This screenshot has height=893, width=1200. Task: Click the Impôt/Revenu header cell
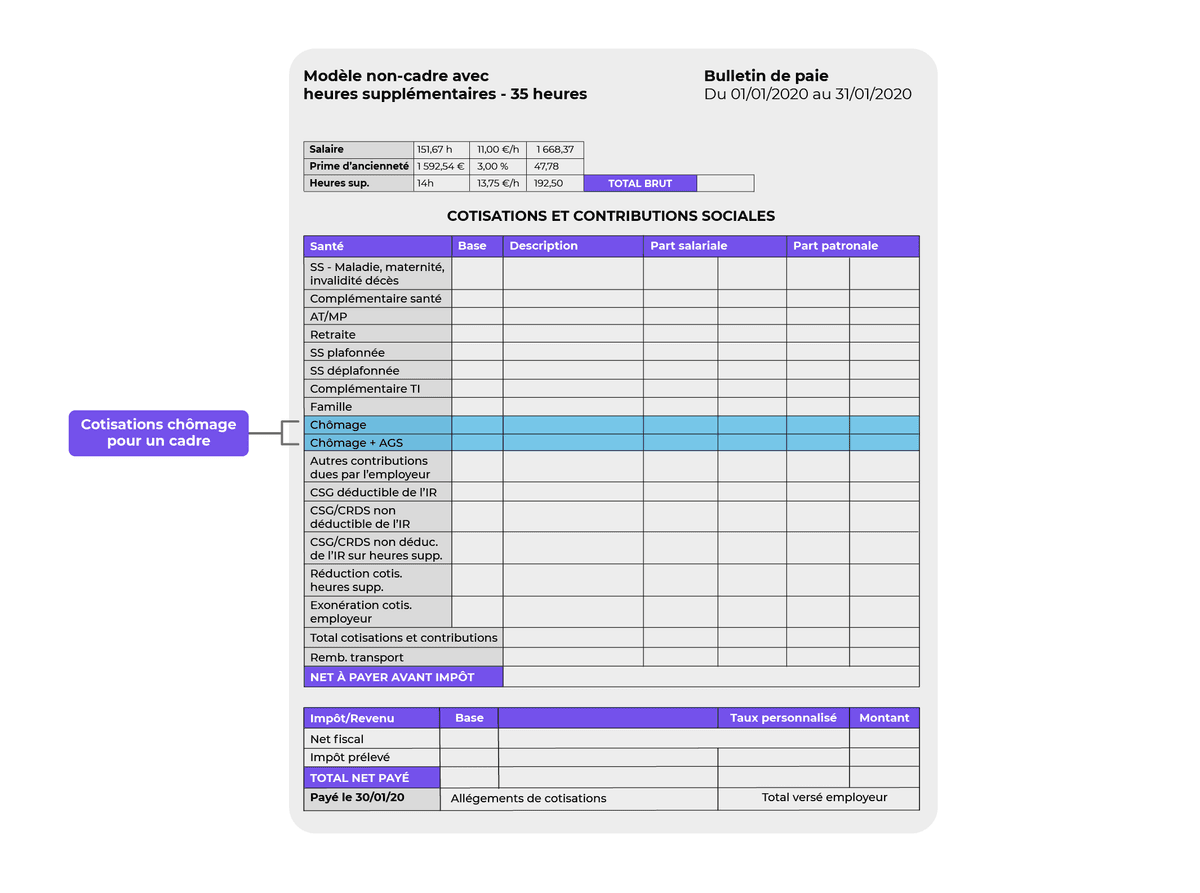click(371, 718)
